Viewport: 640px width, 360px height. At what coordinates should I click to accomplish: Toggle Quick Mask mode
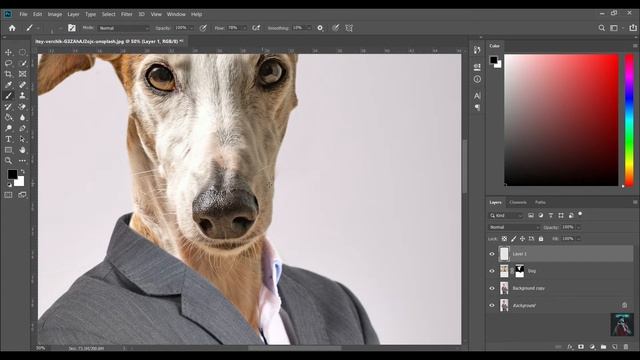(8, 195)
